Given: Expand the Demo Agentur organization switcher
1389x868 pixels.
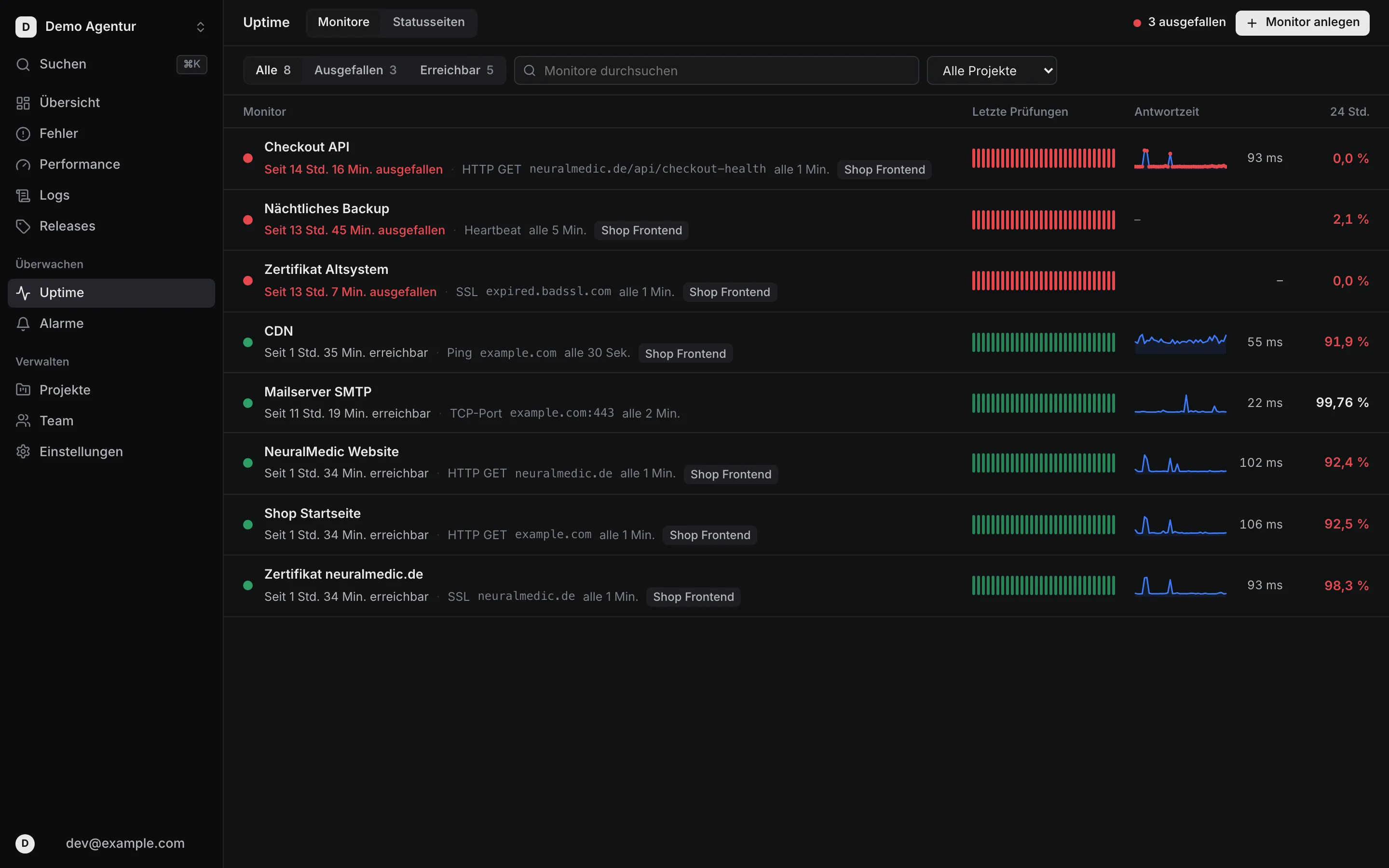Looking at the screenshot, I should (200, 27).
